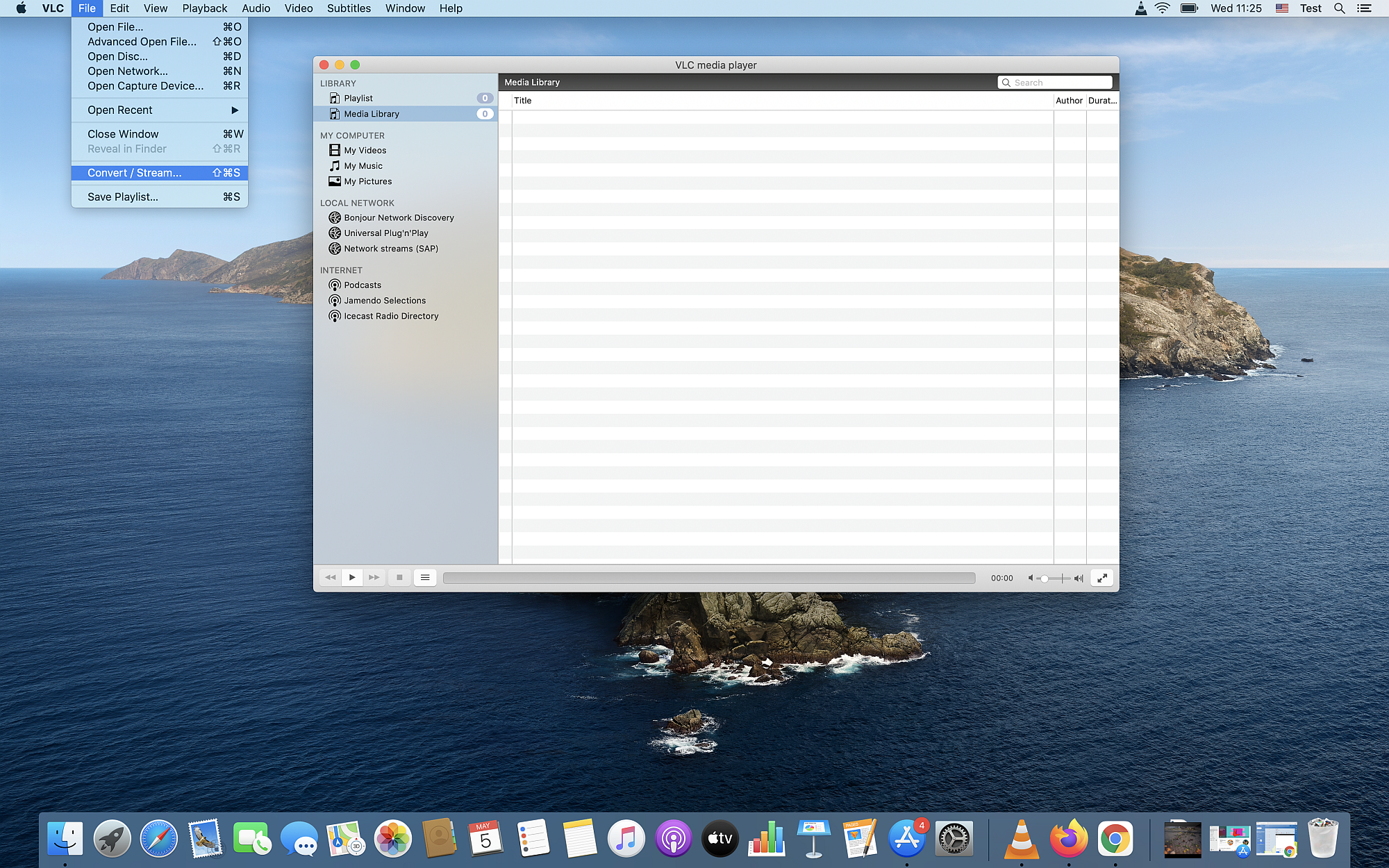Screen dimensions: 1389x868
Task: Click the stop playback button
Action: click(x=399, y=577)
